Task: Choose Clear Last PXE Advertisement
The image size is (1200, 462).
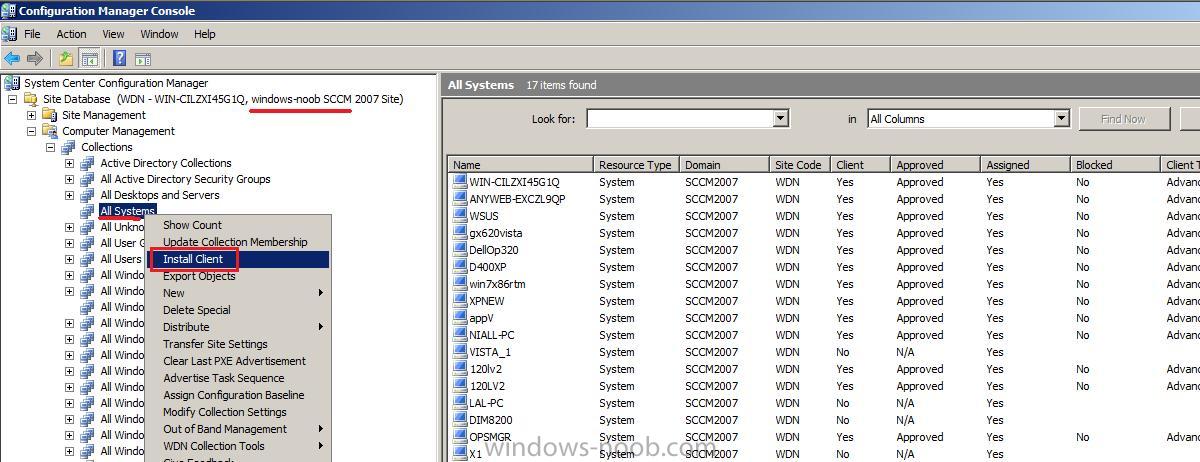Action: [239, 361]
